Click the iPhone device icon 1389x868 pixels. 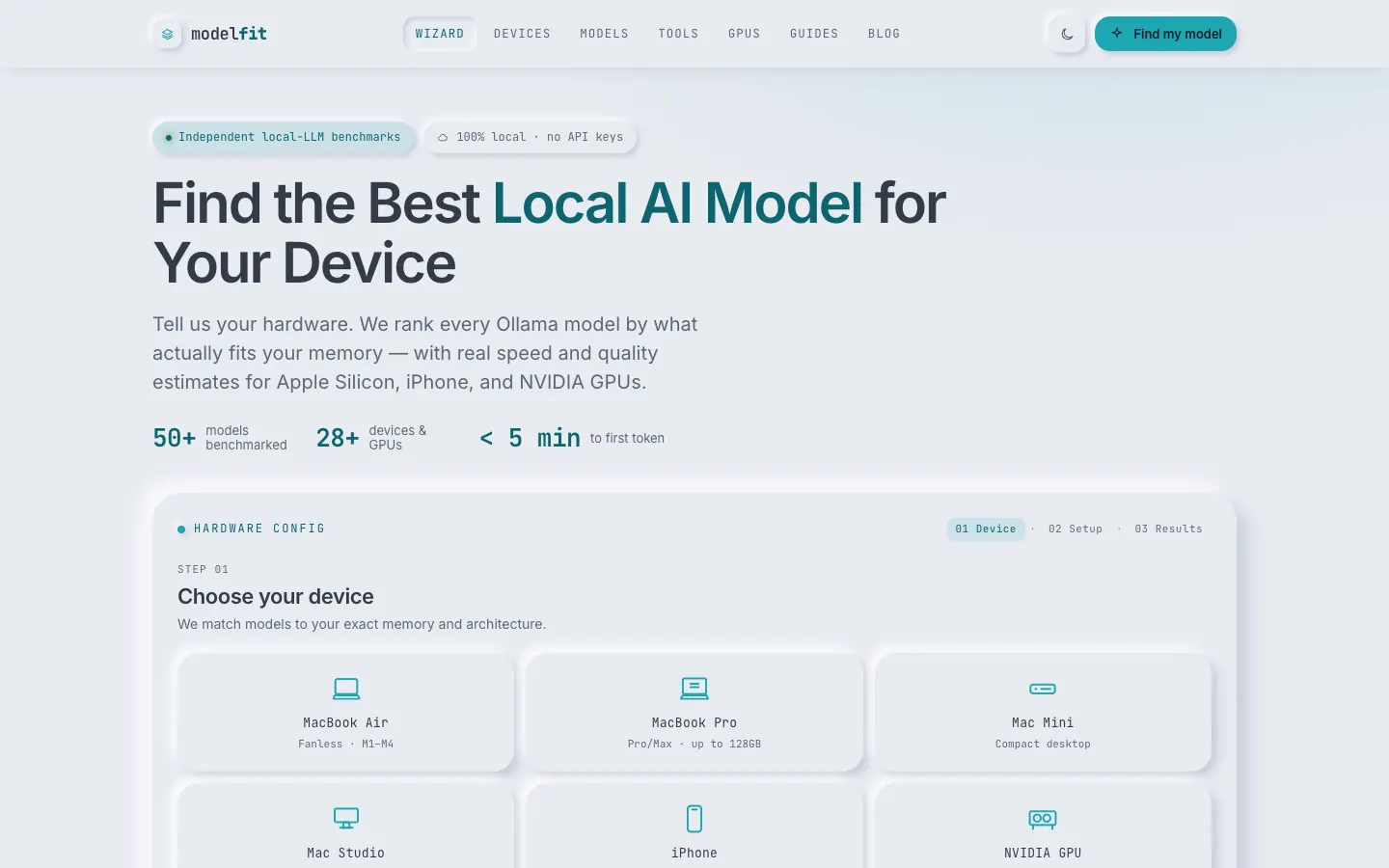[x=694, y=819]
